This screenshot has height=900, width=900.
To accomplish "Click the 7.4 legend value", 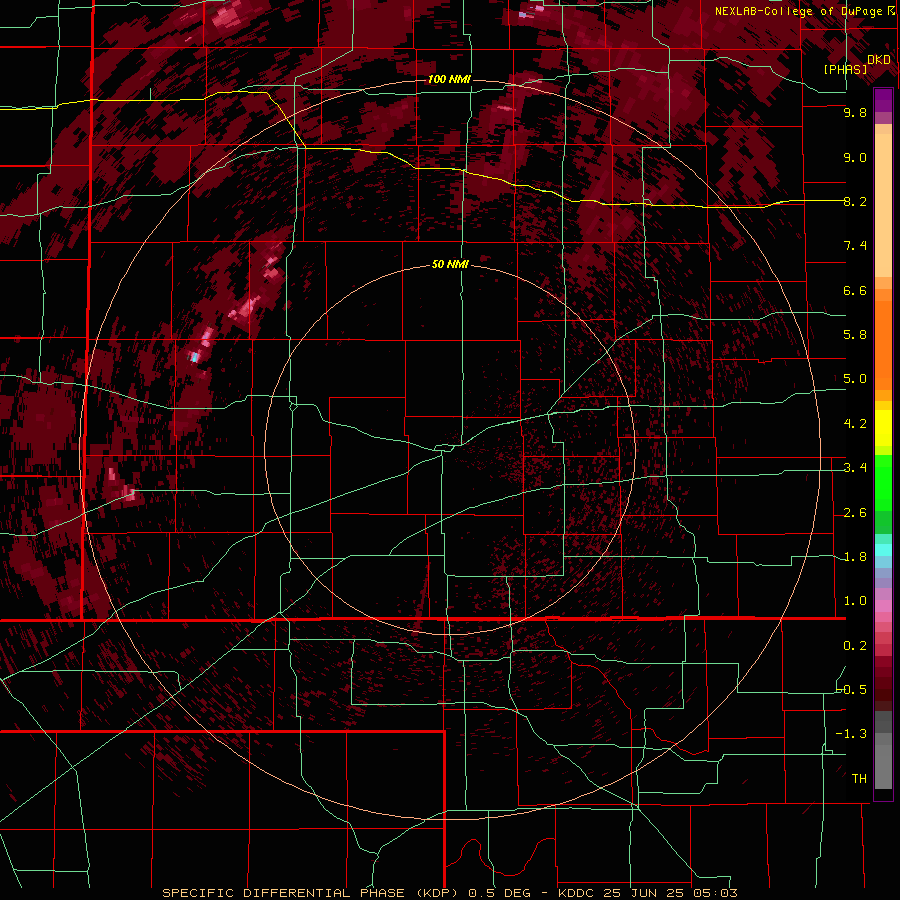I will coord(855,246).
